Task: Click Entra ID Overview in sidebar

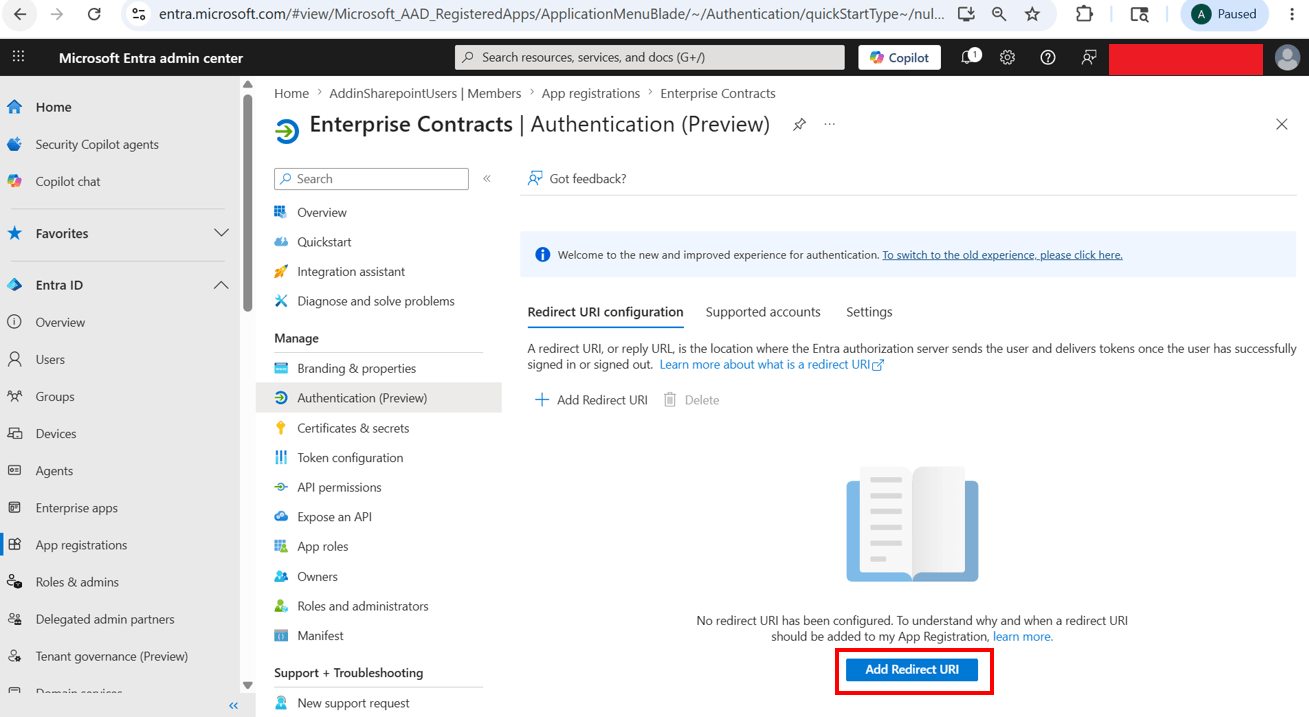Action: click(x=60, y=322)
